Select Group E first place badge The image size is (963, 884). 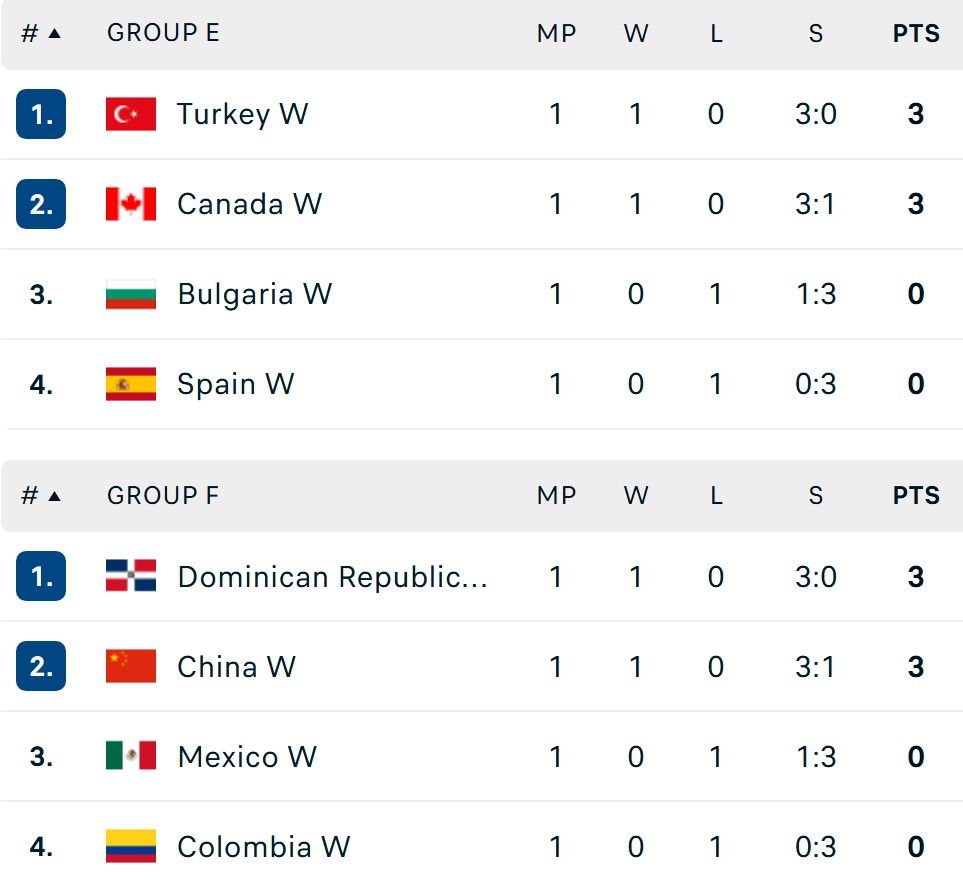pos(41,114)
